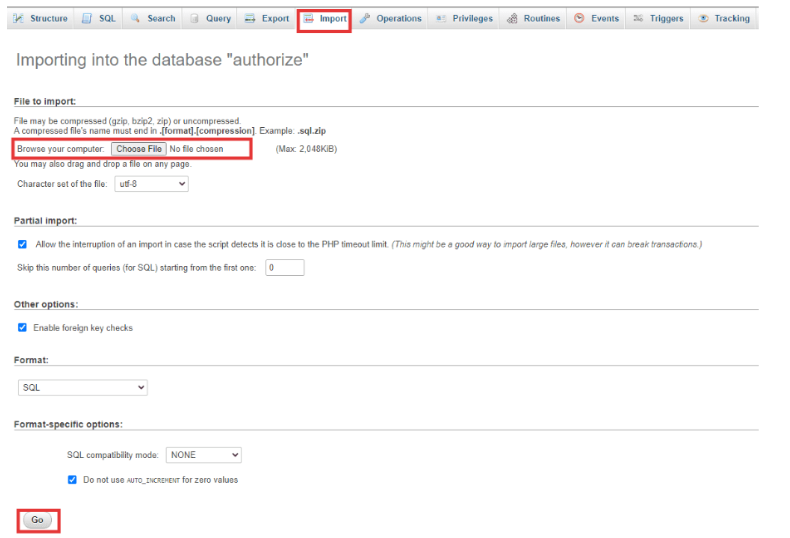Open the Triggers tab

click(x=658, y=18)
